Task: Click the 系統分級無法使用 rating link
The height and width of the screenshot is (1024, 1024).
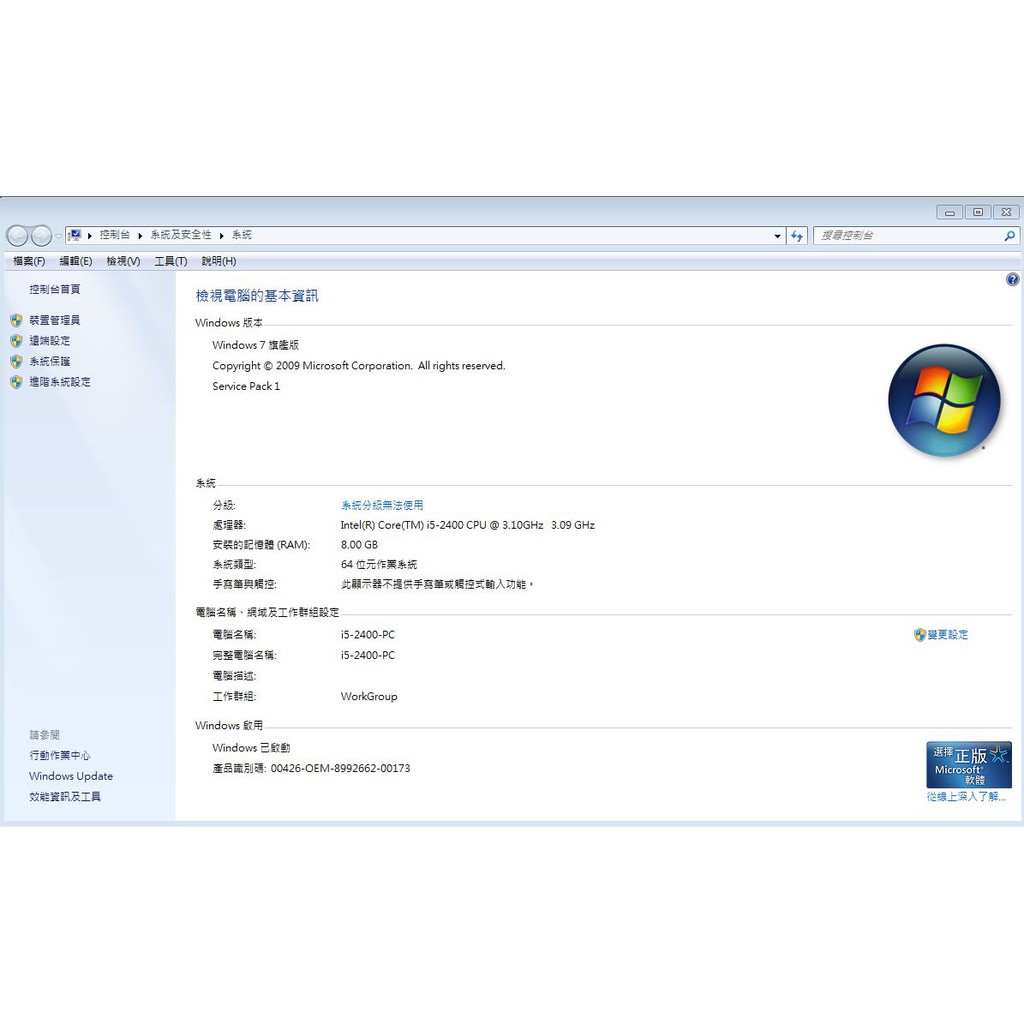Action: [x=382, y=505]
